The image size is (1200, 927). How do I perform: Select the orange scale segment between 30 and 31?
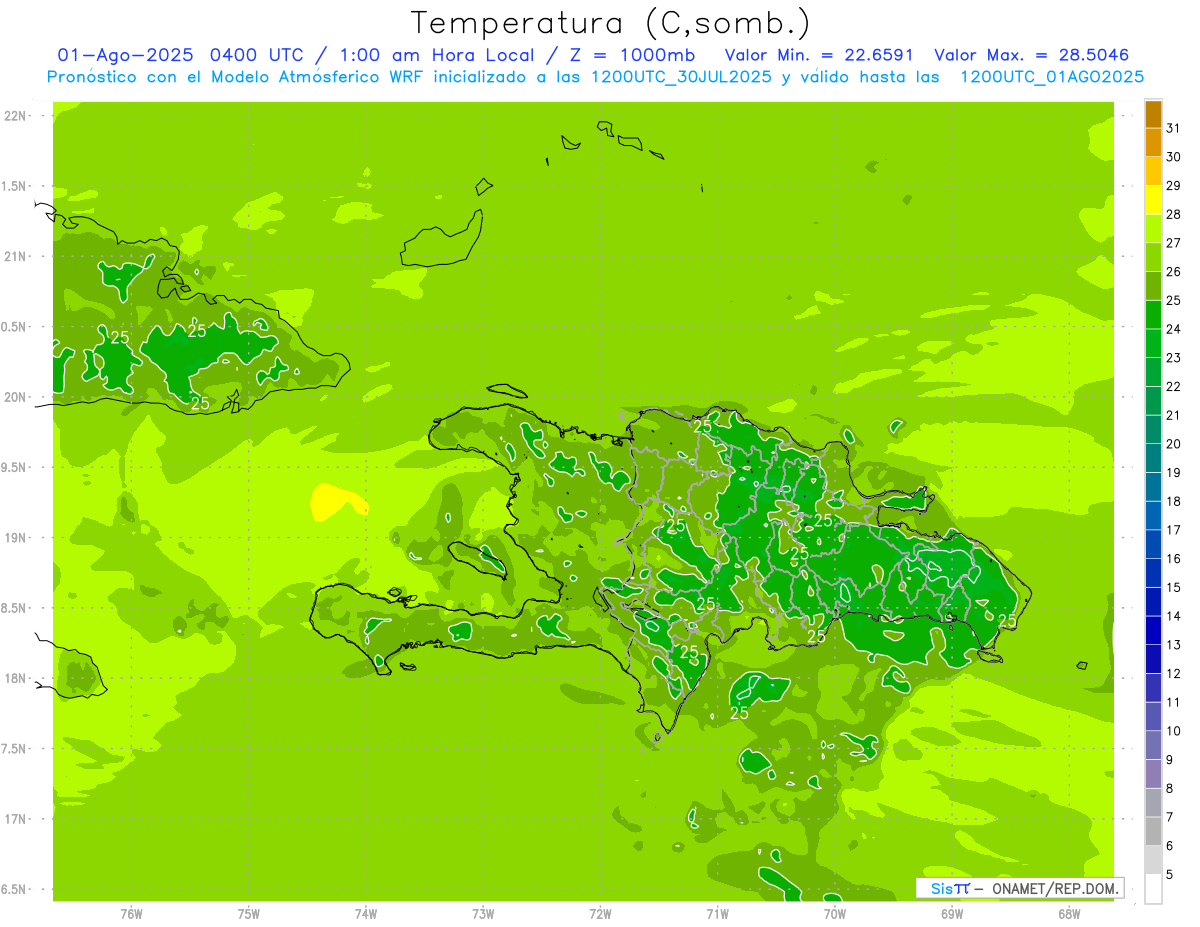[1153, 142]
